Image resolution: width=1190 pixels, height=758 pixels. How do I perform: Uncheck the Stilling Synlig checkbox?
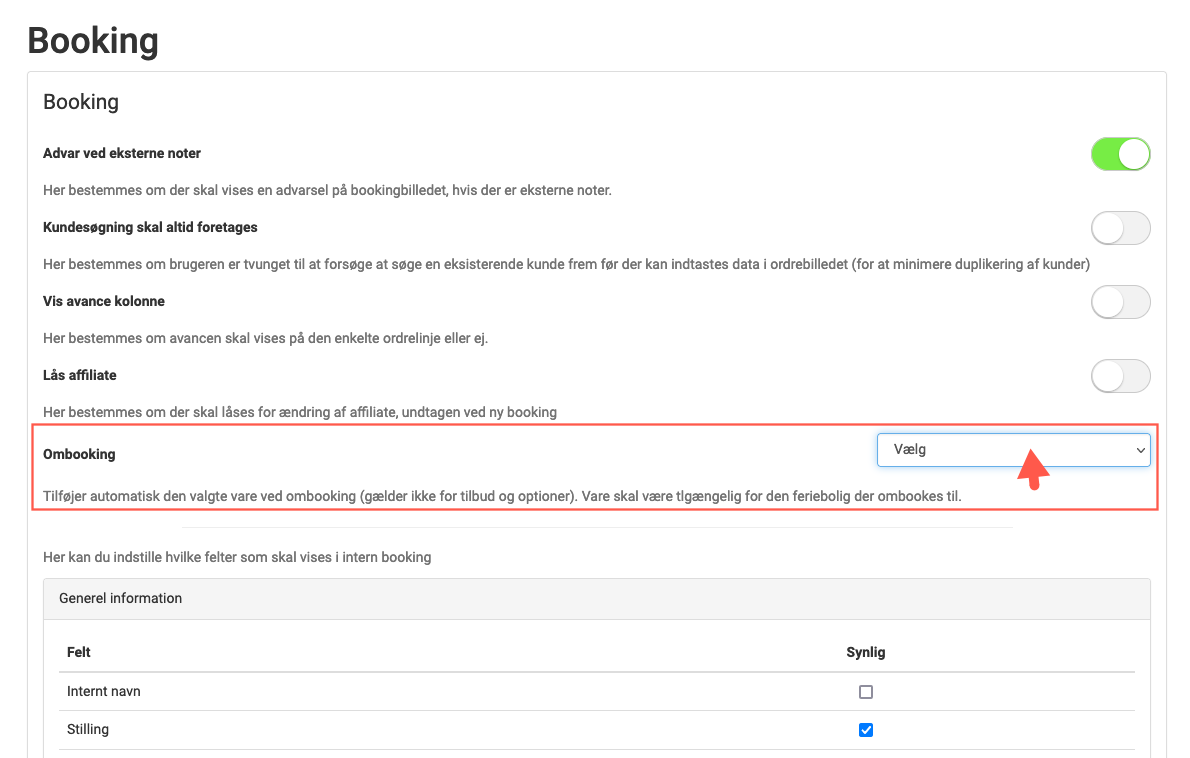(866, 730)
